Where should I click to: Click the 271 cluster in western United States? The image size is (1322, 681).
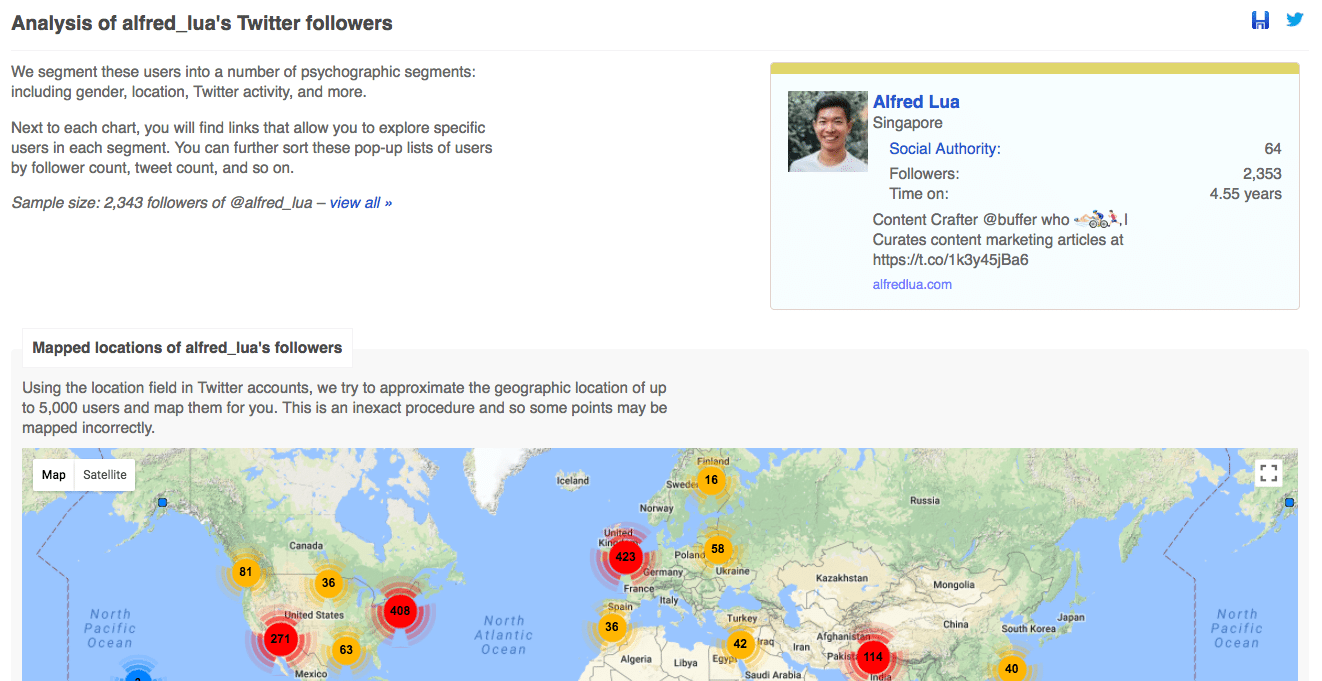(280, 638)
